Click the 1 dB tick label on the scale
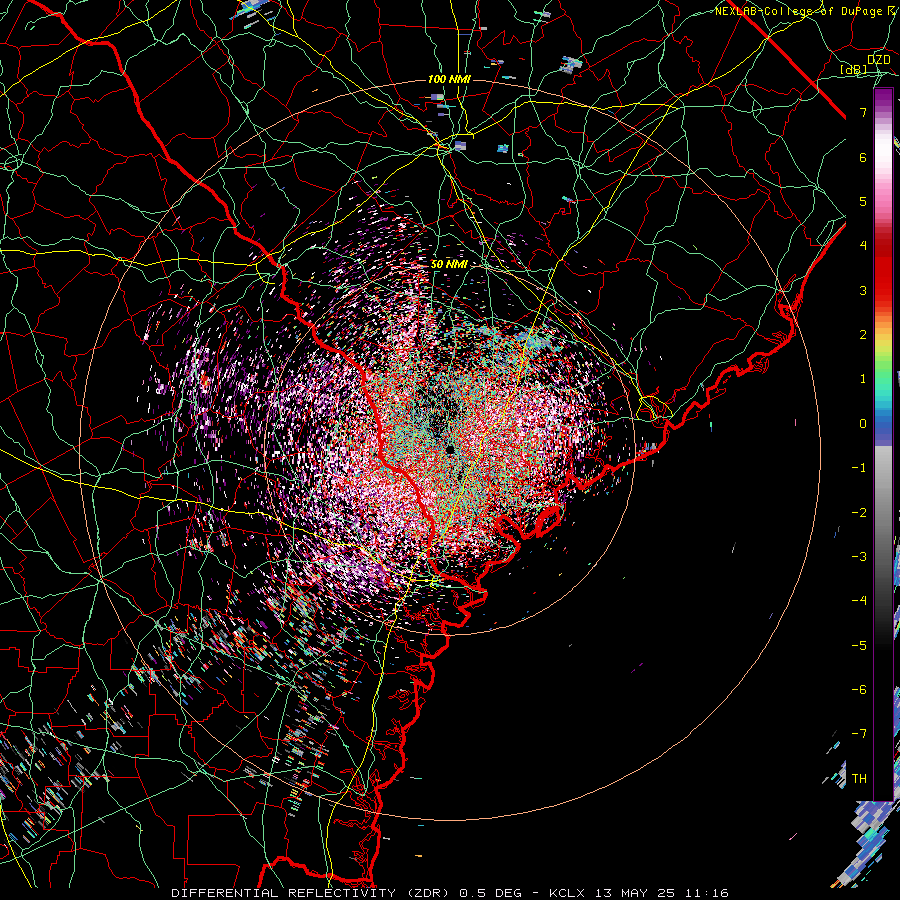 tap(863, 379)
